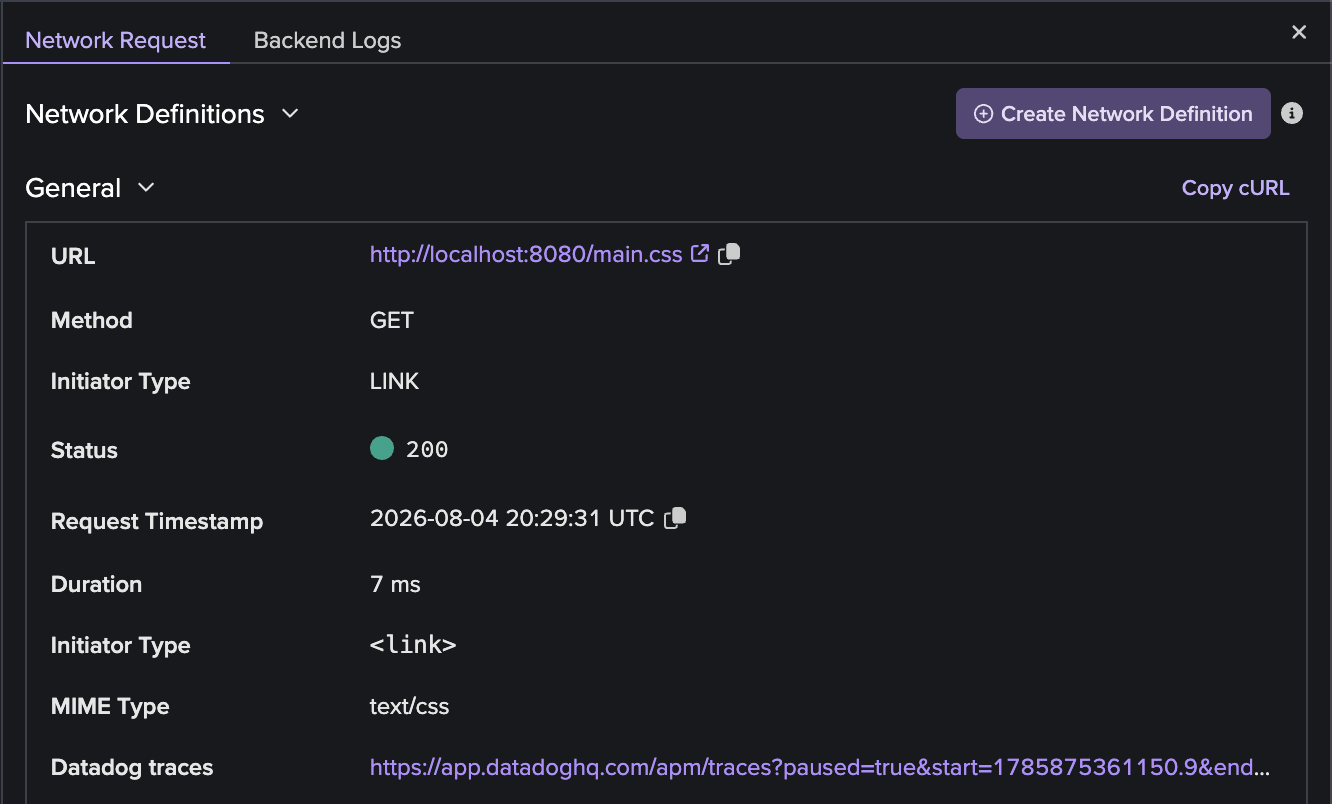Select the text/css MIME type value
The width and height of the screenshot is (1332, 804).
point(409,706)
